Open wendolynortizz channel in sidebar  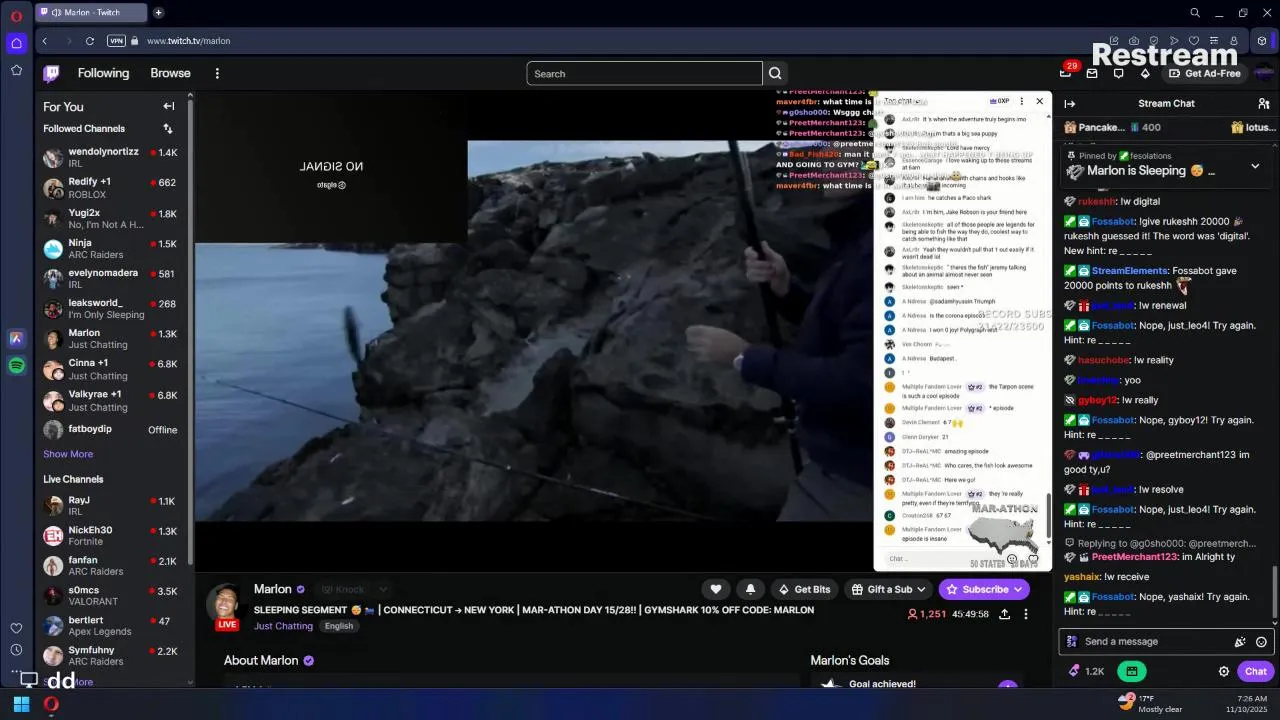(115, 158)
